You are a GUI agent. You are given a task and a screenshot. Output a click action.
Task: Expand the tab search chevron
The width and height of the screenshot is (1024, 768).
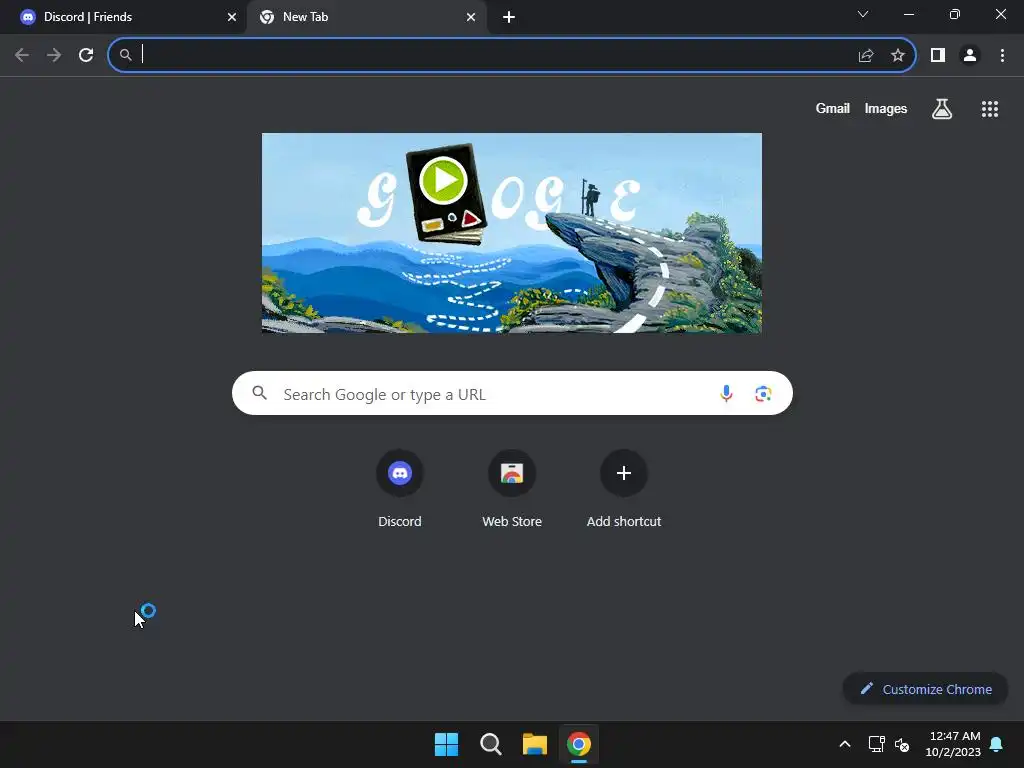pos(863,14)
